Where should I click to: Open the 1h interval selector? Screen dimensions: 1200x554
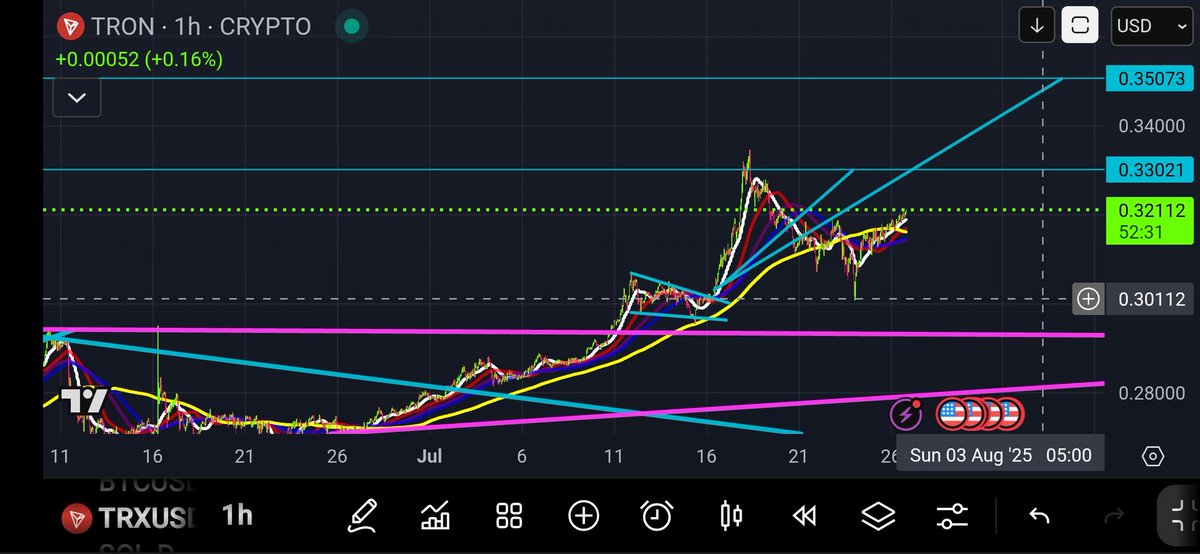click(x=237, y=516)
